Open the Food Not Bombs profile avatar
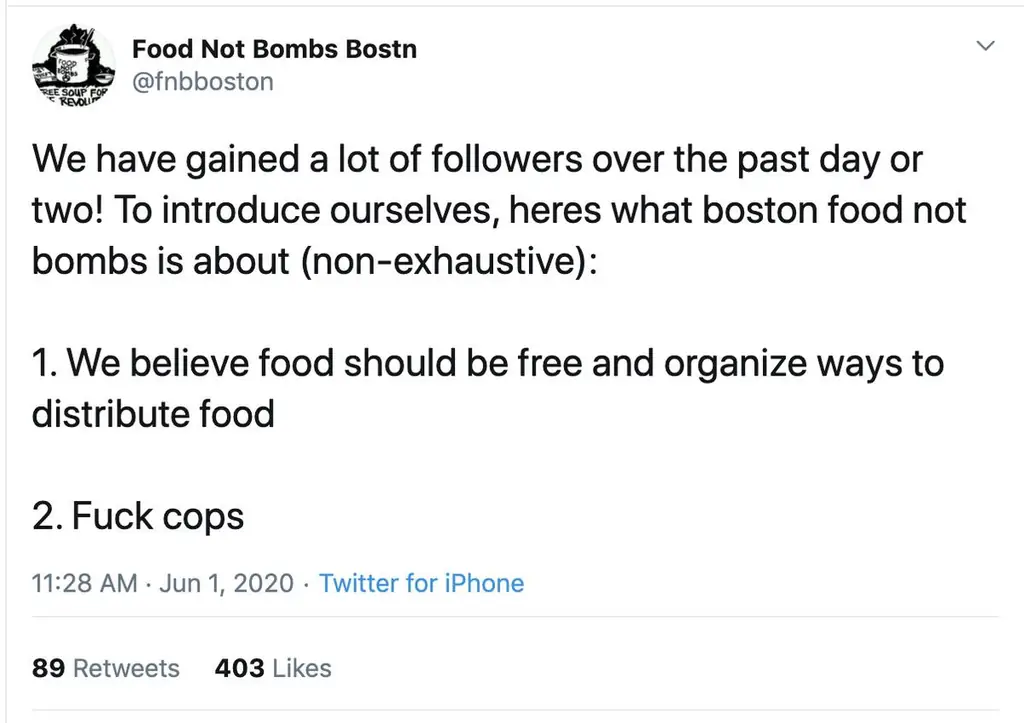Screen dimensions: 1024x723 tap(73, 66)
